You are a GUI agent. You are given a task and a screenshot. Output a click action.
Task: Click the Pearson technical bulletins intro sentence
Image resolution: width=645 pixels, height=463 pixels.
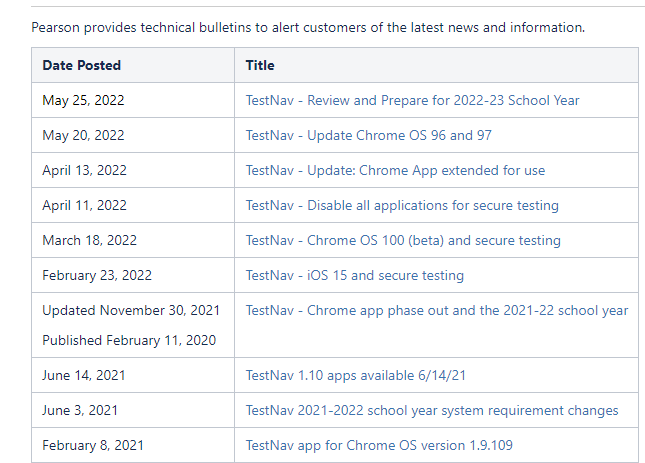click(308, 27)
